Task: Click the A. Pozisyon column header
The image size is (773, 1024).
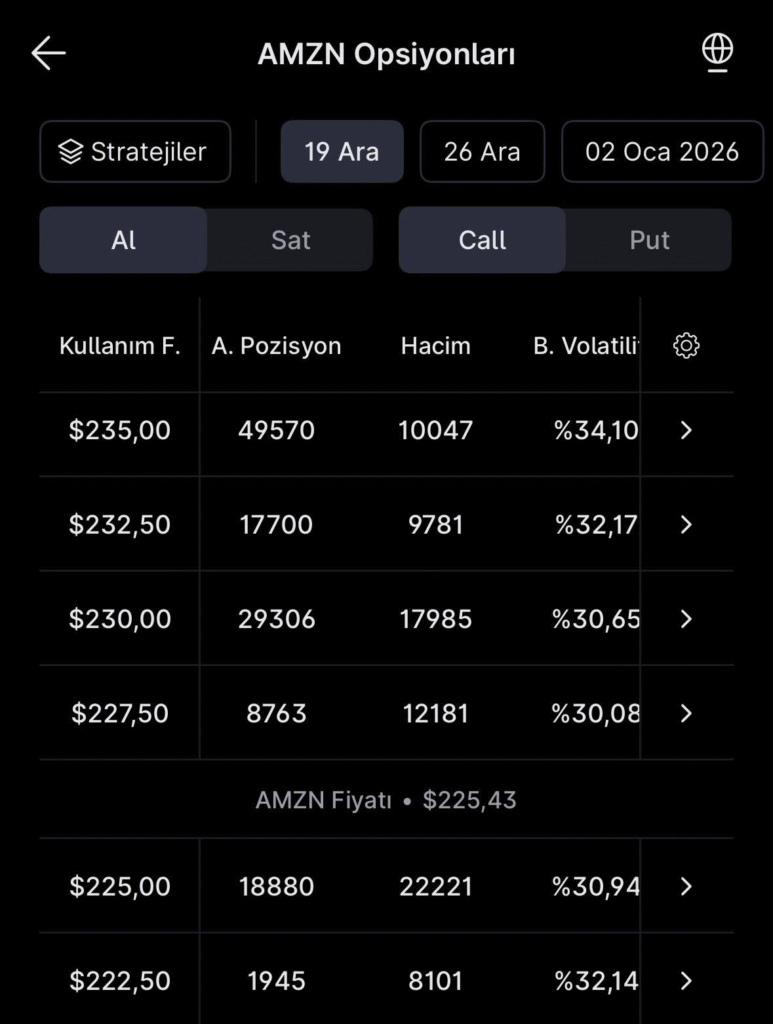Action: 276,346
